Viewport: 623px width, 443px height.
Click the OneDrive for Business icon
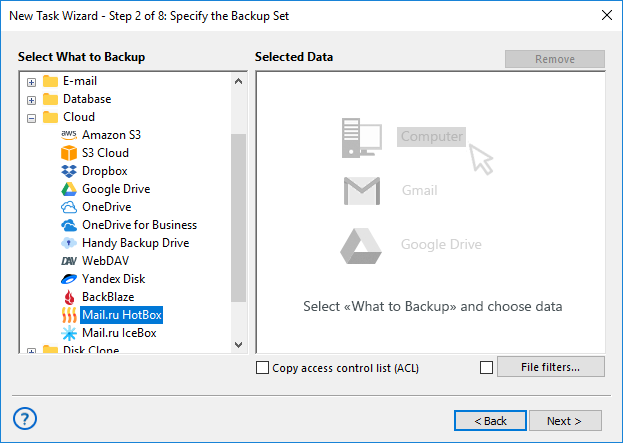coord(69,225)
